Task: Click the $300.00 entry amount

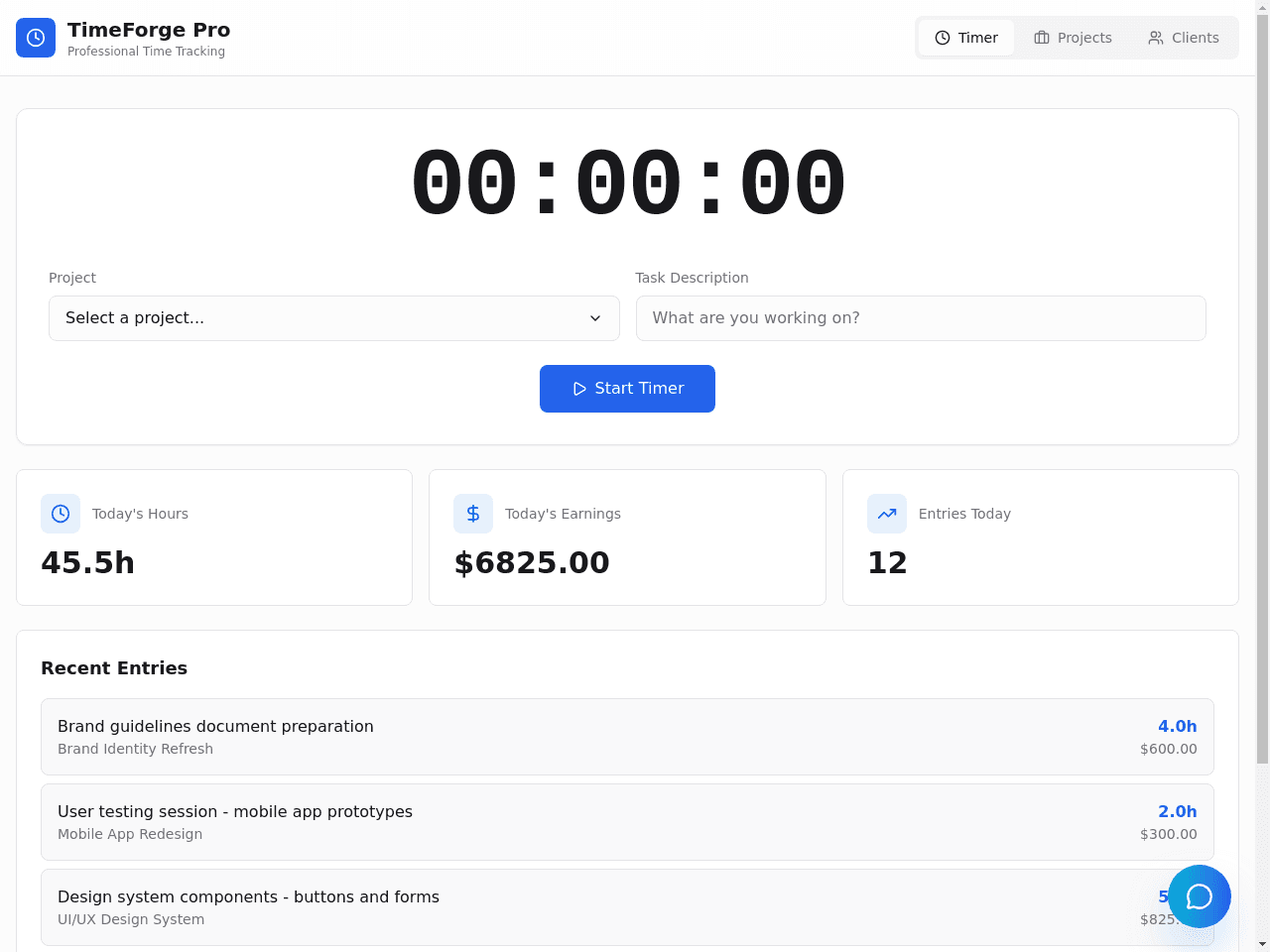Action: point(1169,834)
